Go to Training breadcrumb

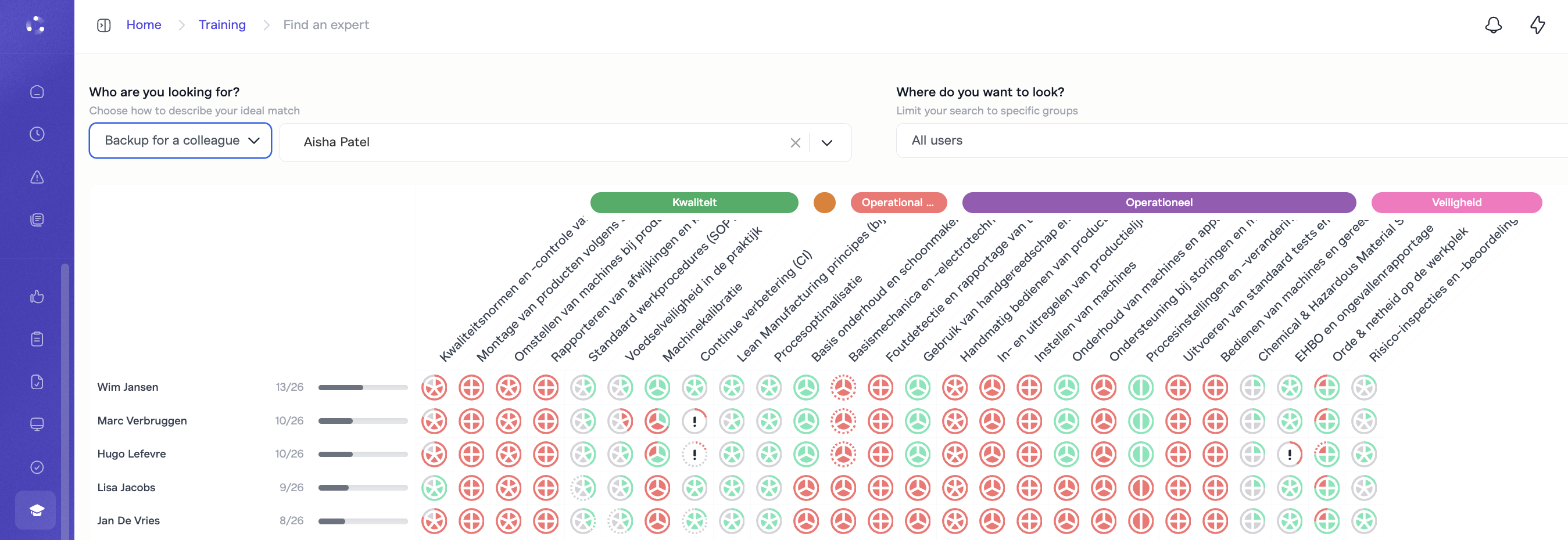click(x=221, y=25)
